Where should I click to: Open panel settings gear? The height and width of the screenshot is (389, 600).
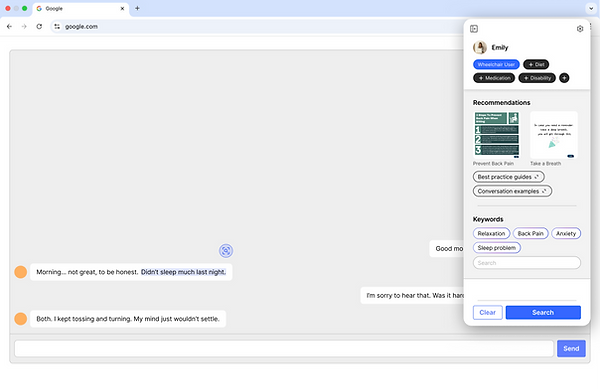580,29
